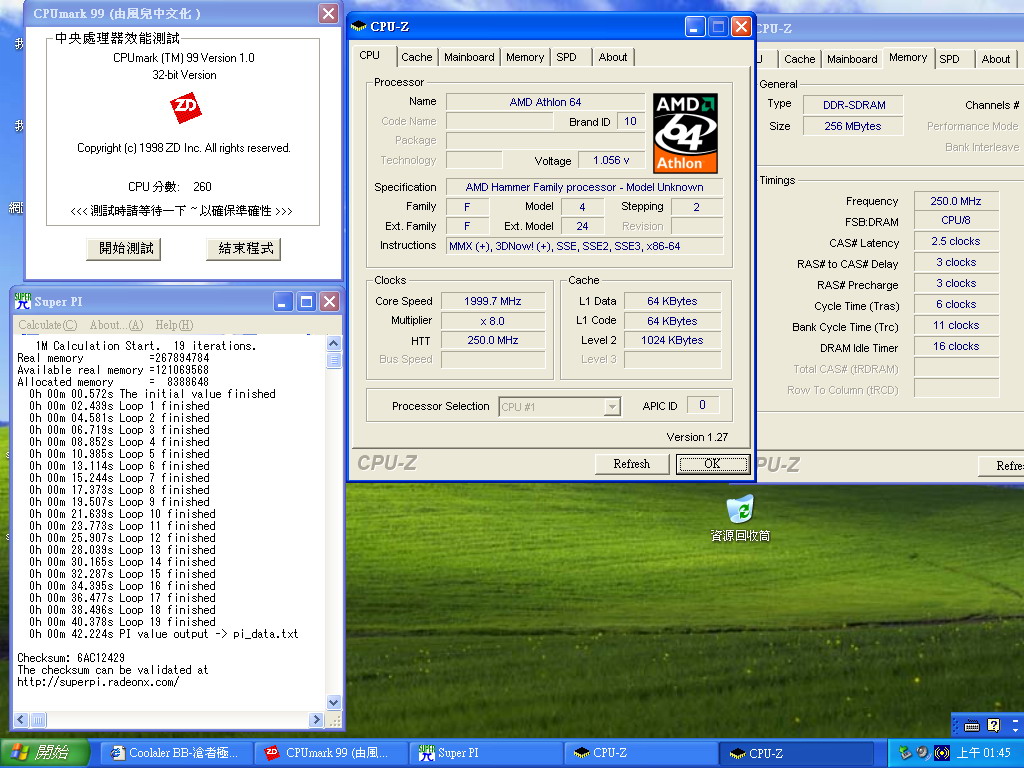Screen dimensions: 1024x768
Task: Click the keyboard icon in language bar
Action: coord(971,726)
